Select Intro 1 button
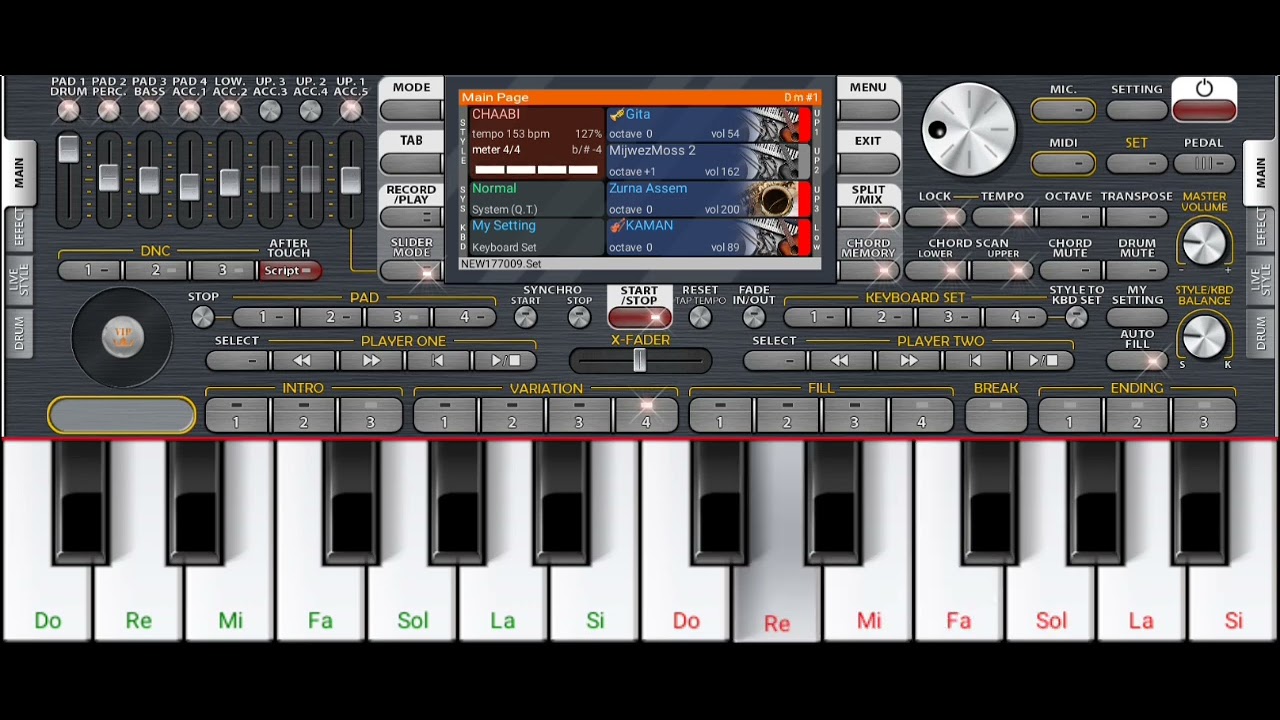Image resolution: width=1280 pixels, height=720 pixels. coord(236,414)
